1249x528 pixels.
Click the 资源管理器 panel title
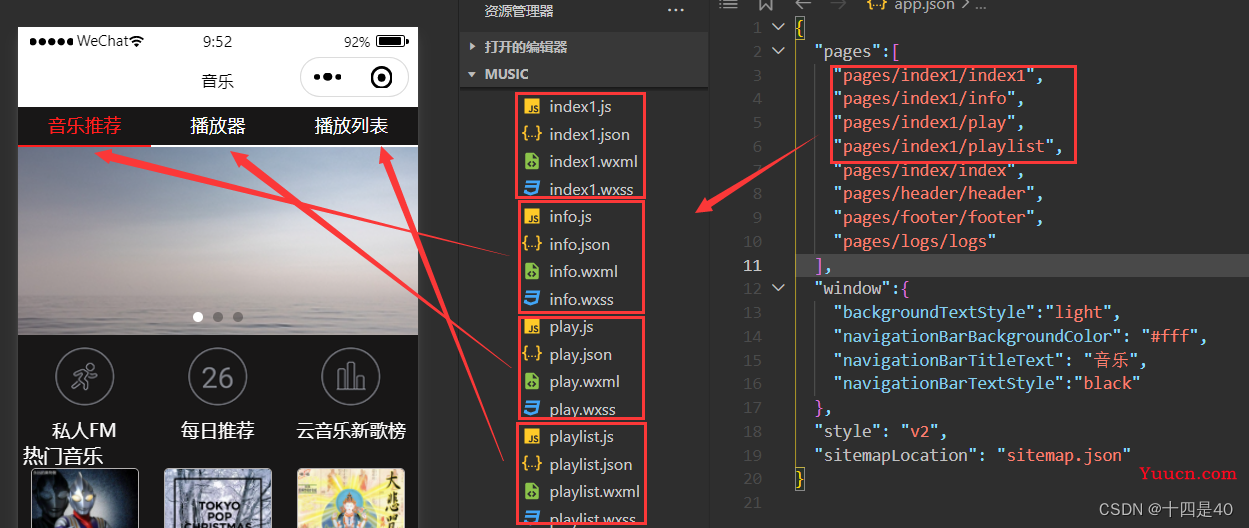[x=519, y=11]
